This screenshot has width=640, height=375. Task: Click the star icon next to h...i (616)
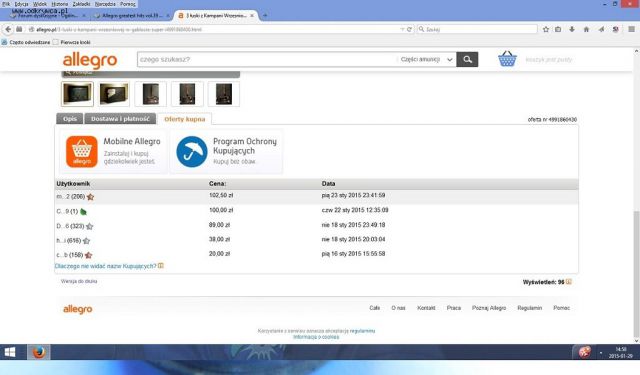(x=86, y=241)
